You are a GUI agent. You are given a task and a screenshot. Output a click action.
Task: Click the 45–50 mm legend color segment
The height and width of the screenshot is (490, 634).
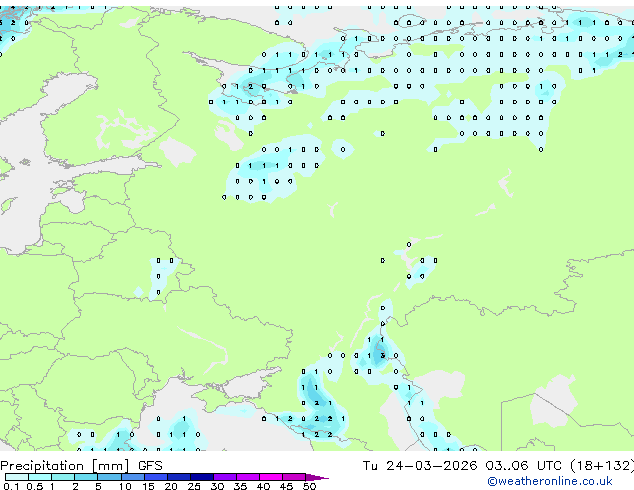tap(294, 477)
